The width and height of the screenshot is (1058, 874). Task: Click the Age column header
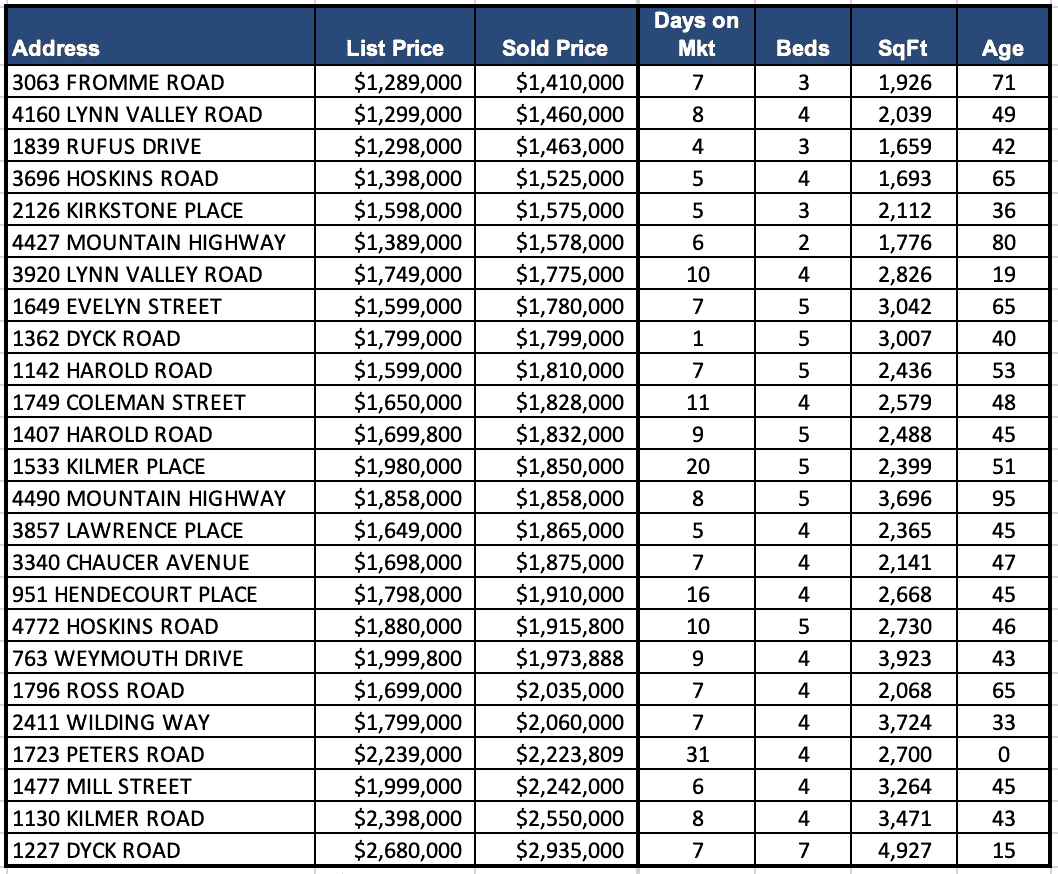(x=1002, y=48)
